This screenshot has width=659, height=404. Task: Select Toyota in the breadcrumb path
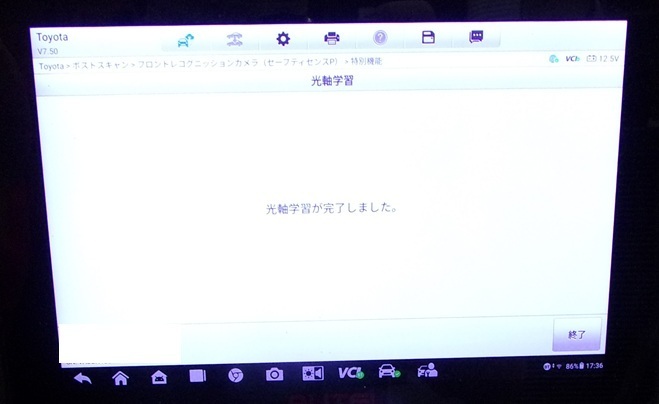click(51, 66)
